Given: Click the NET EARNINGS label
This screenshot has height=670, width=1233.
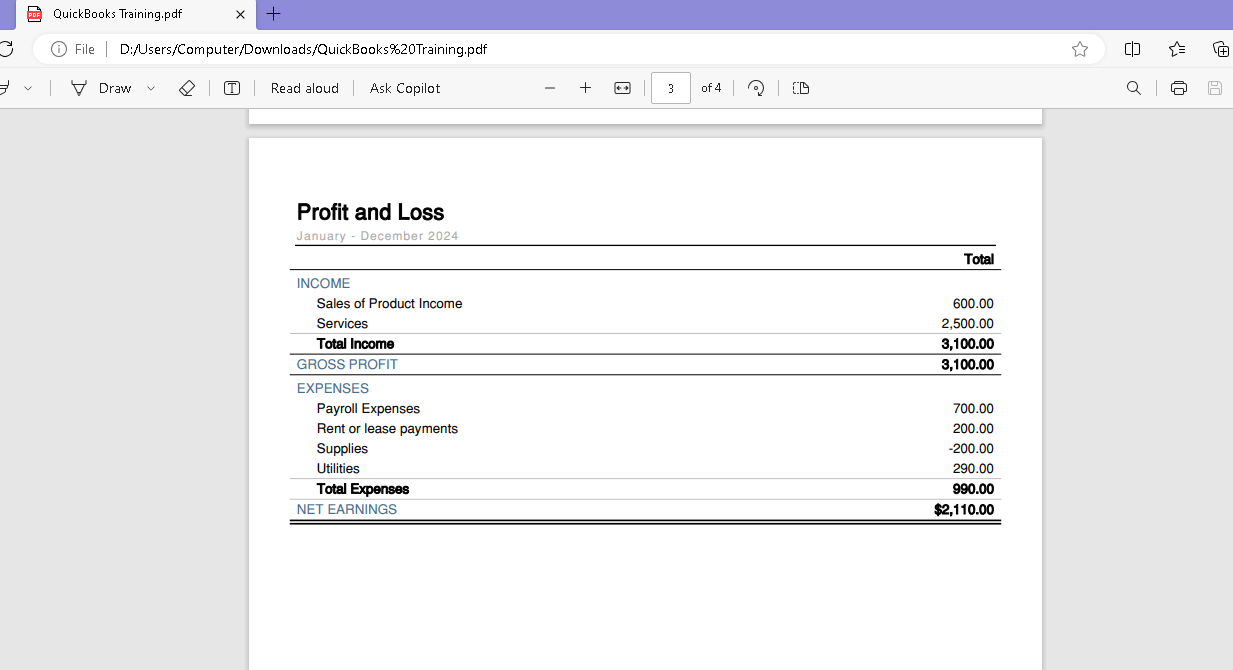Looking at the screenshot, I should (347, 509).
